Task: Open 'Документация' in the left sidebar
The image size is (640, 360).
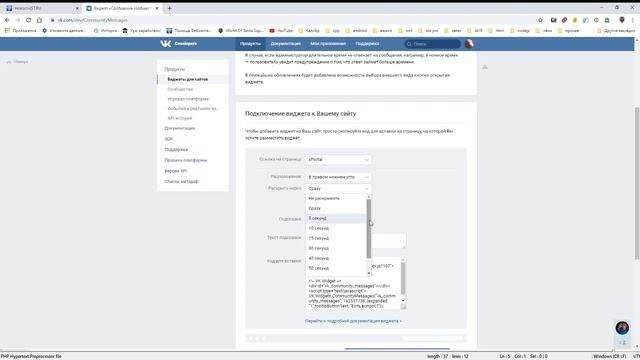Action: [x=180, y=128]
